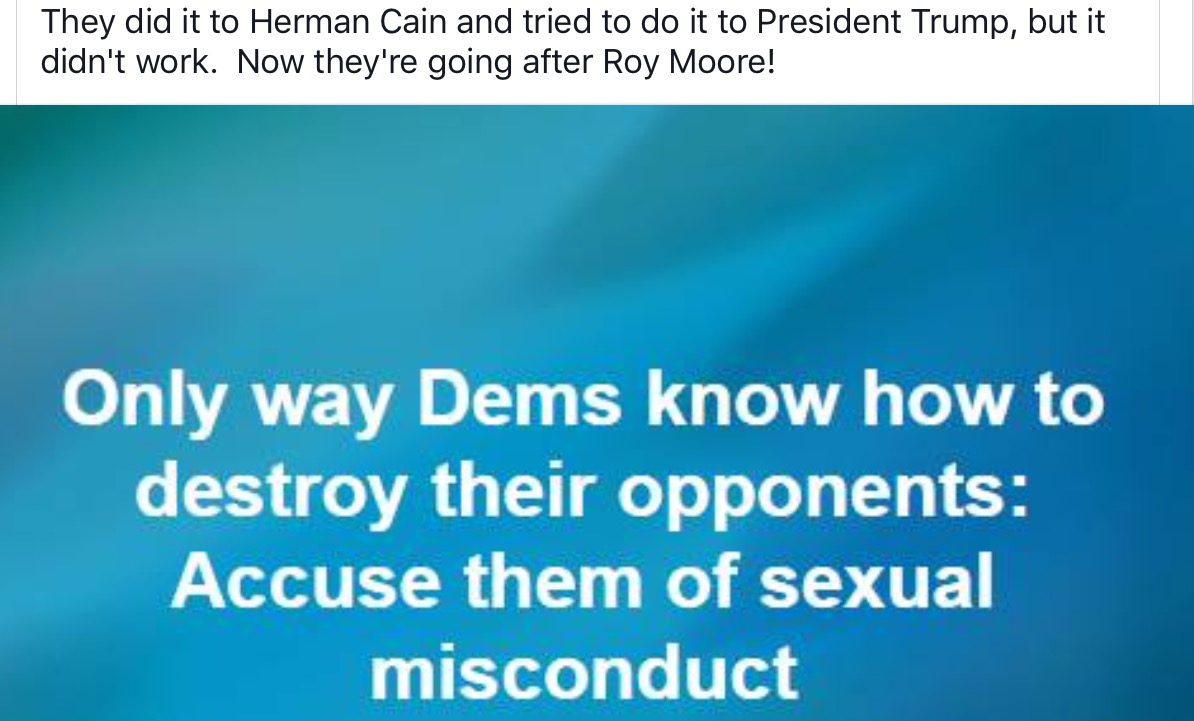This screenshot has height=721, width=1194.
Task: Select the word 'Dems' in the image
Action: point(519,399)
